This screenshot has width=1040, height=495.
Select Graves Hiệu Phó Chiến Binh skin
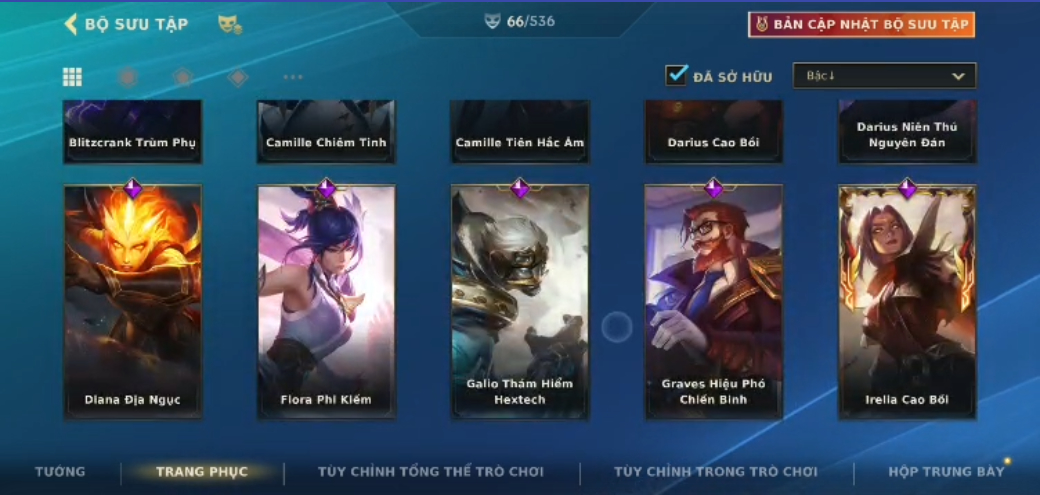[x=714, y=302]
